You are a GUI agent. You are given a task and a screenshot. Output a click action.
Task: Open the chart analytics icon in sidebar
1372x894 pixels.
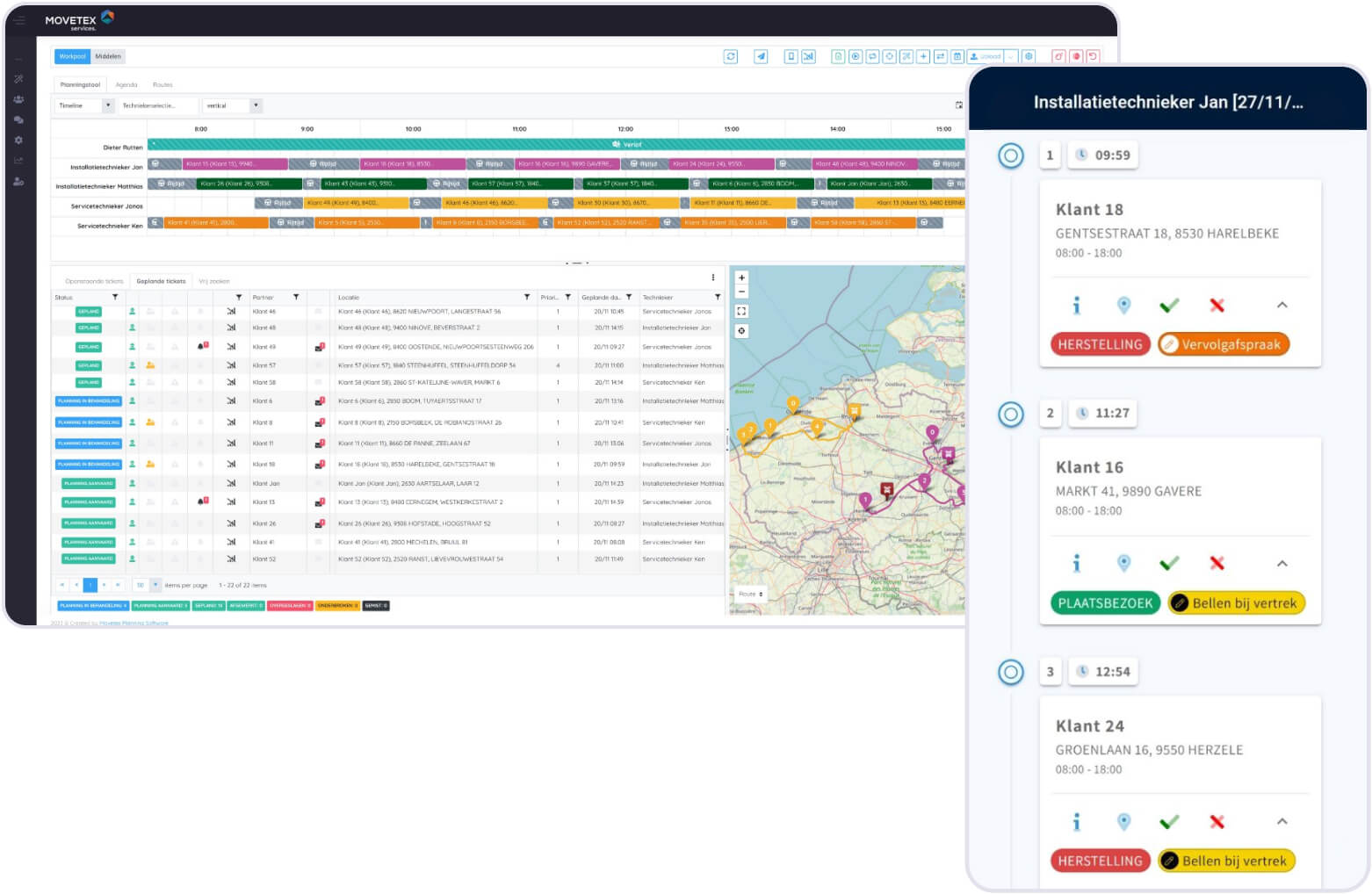tap(18, 161)
